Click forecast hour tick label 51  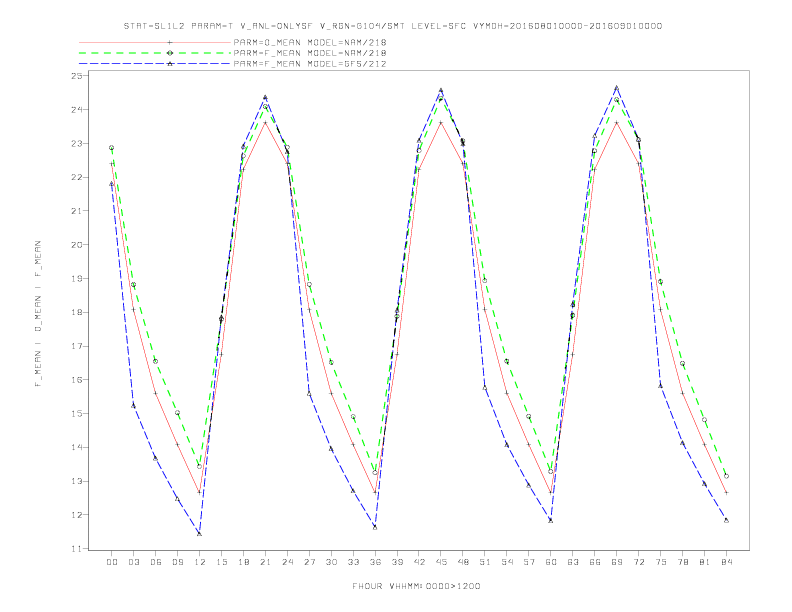point(485,562)
